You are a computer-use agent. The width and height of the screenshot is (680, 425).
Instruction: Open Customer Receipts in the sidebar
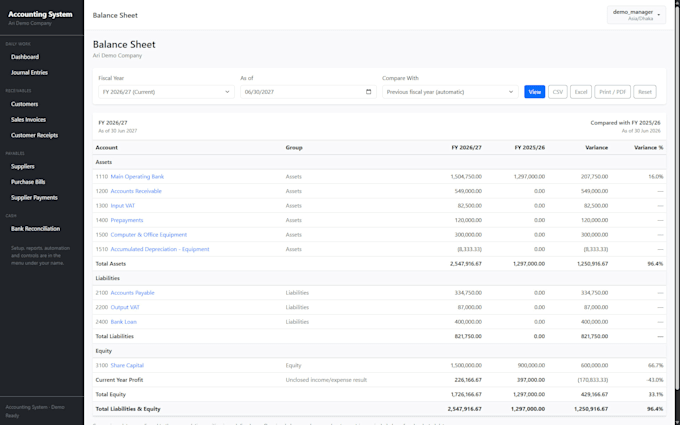coord(34,135)
